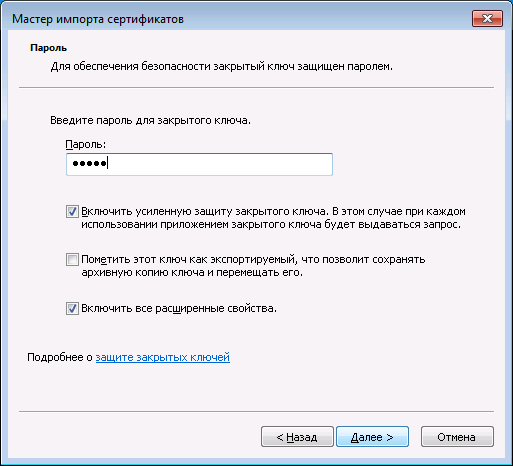Go back with the Назад button
Screen dimensions: 513x466
(297, 437)
